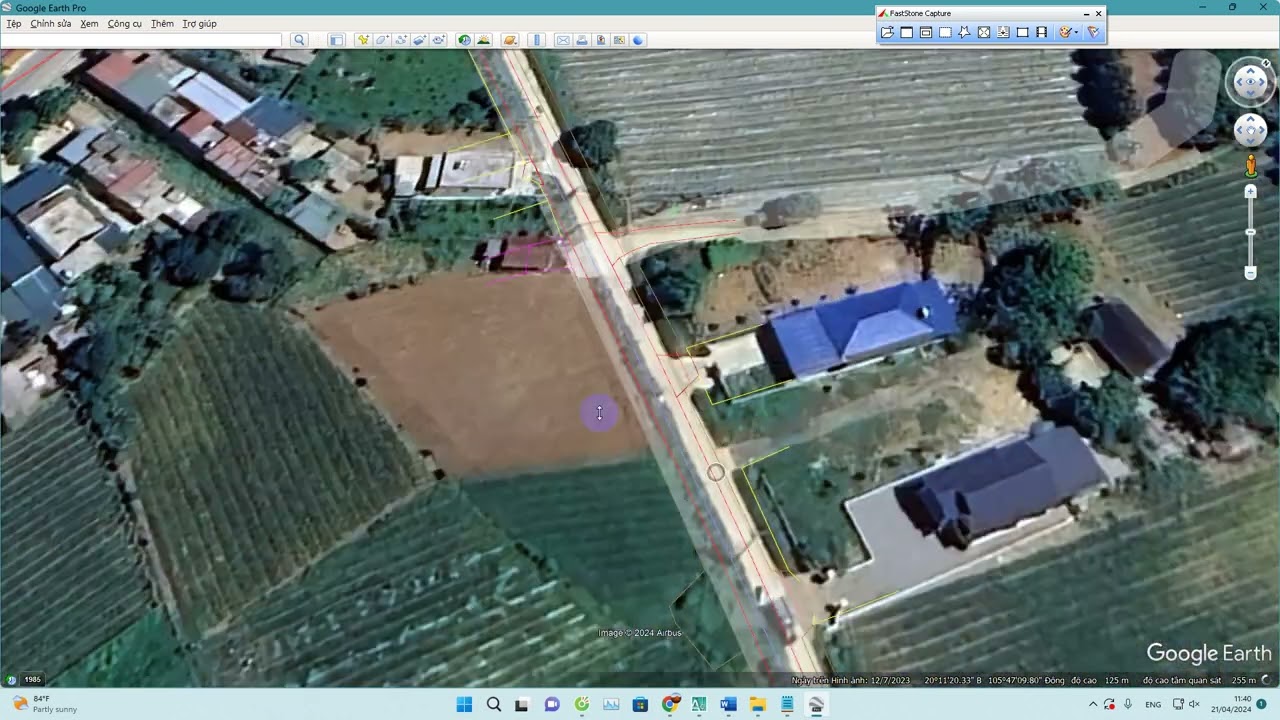Show hidden tray icons chevron
The height and width of the screenshot is (720, 1280).
click(1092, 704)
